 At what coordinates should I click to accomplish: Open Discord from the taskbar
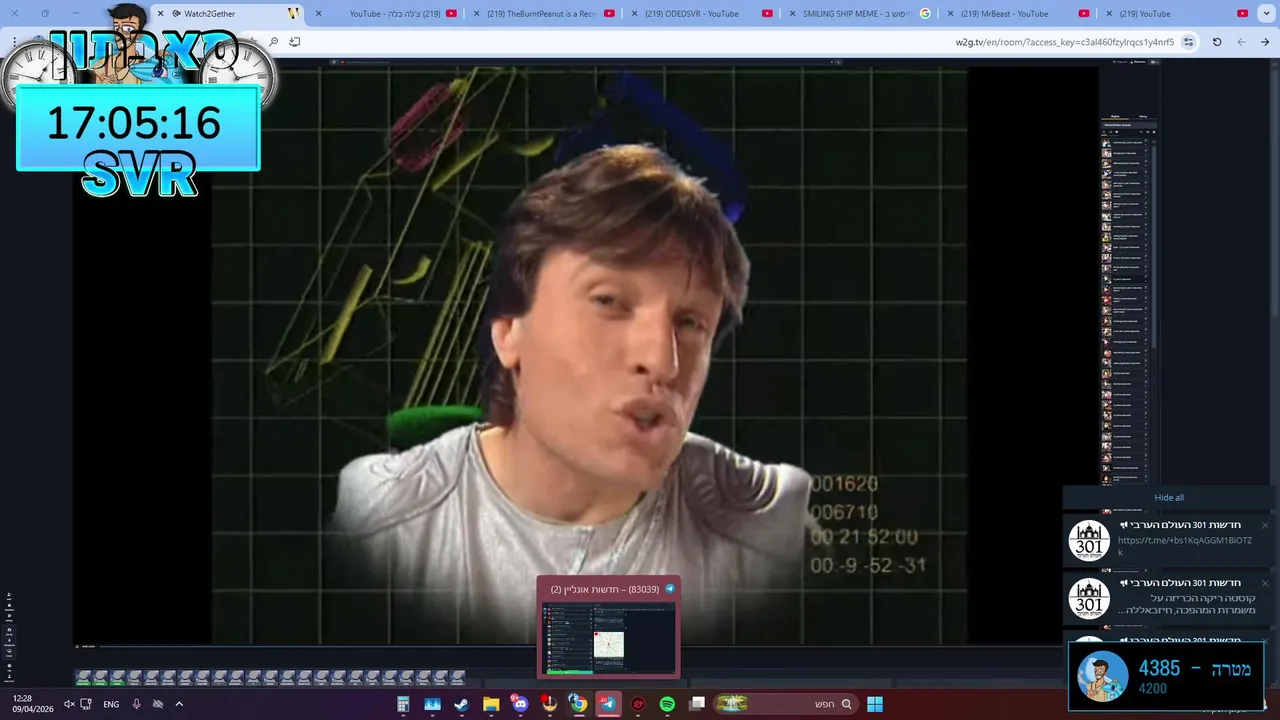[x=520, y=704]
